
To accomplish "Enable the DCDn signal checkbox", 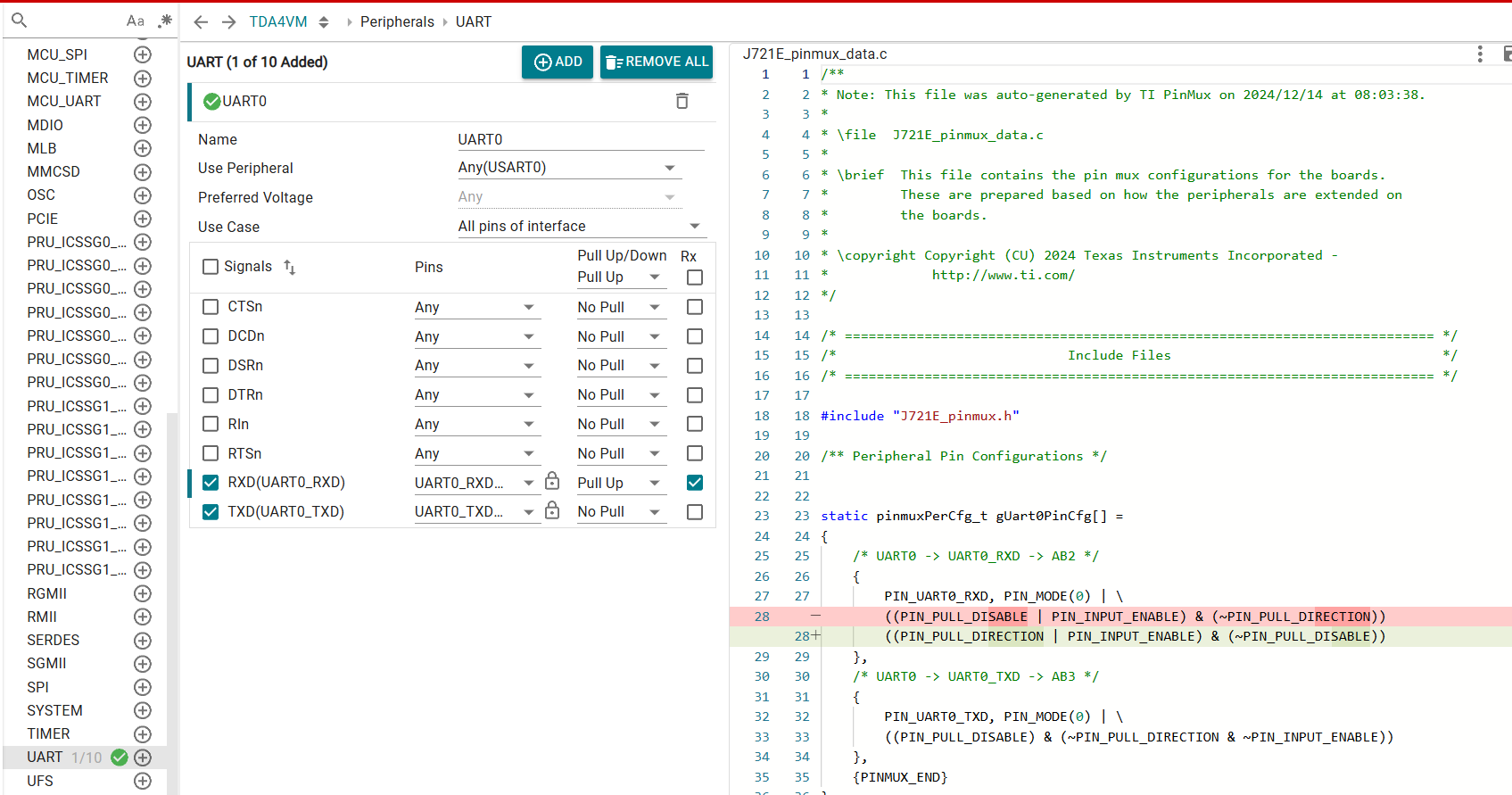I will click(211, 336).
